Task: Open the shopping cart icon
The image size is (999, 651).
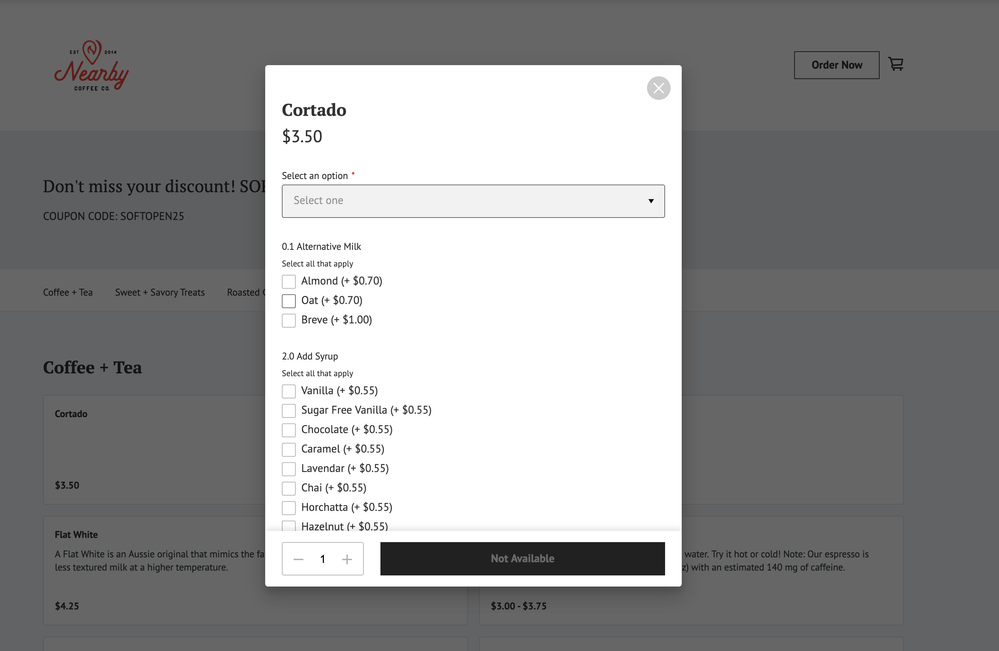Action: [896, 64]
